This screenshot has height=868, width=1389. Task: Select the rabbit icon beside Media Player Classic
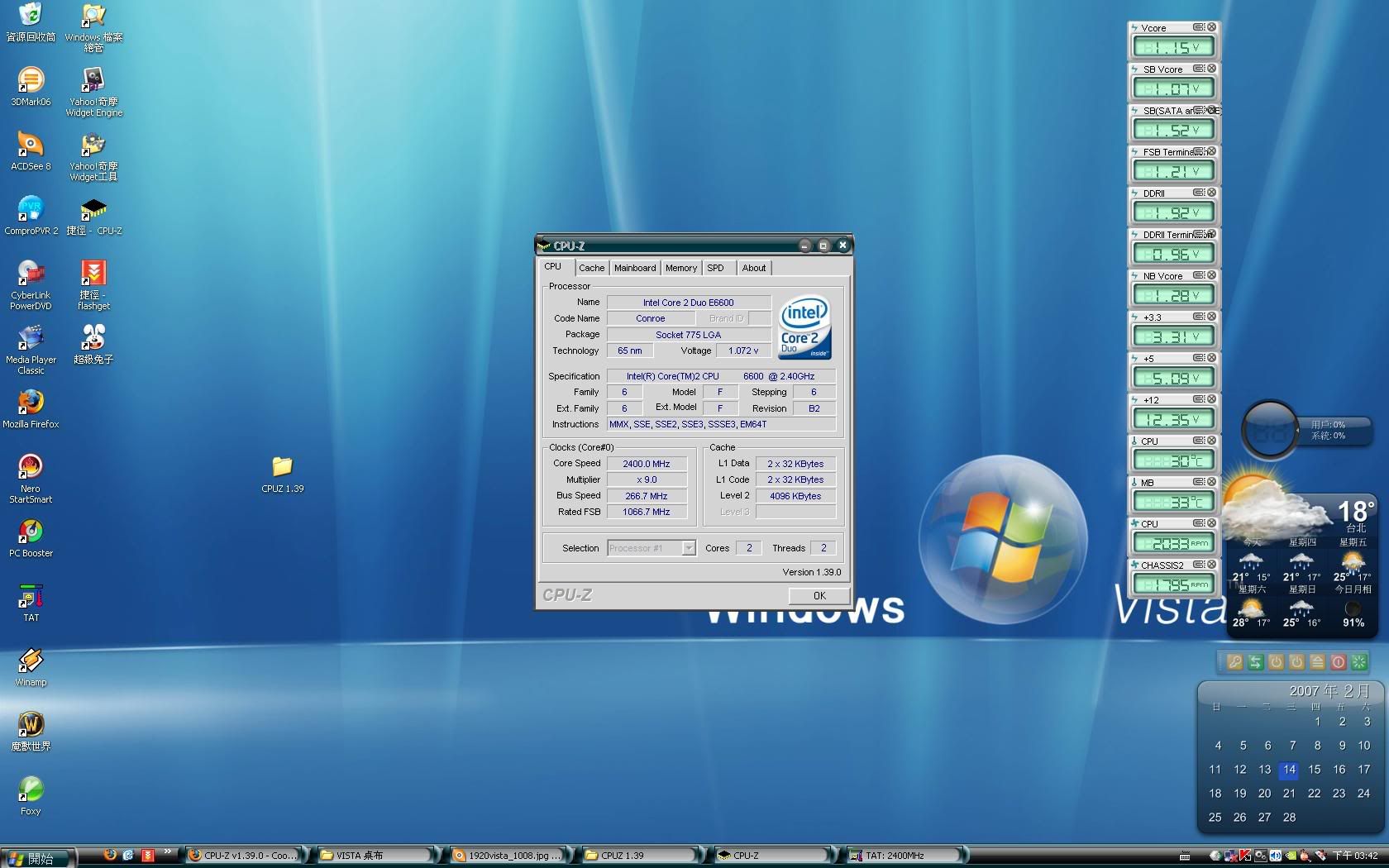(93, 344)
